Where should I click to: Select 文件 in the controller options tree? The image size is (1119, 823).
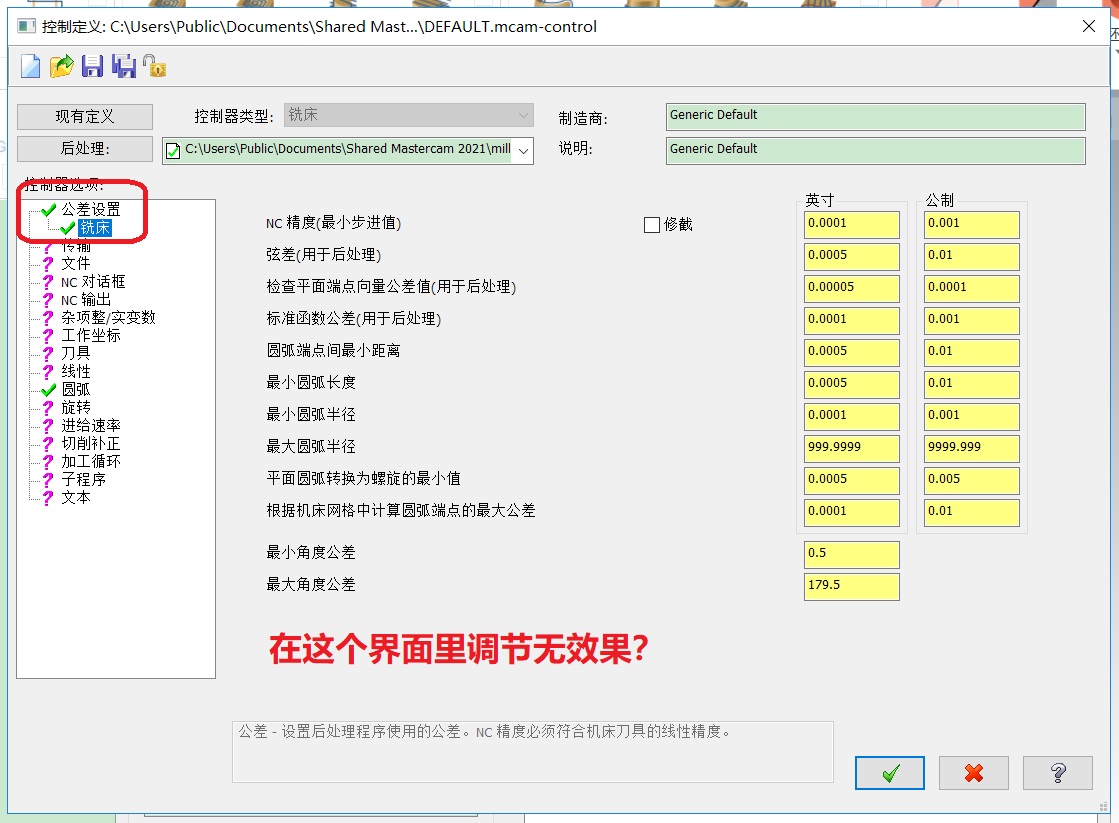tap(76, 263)
